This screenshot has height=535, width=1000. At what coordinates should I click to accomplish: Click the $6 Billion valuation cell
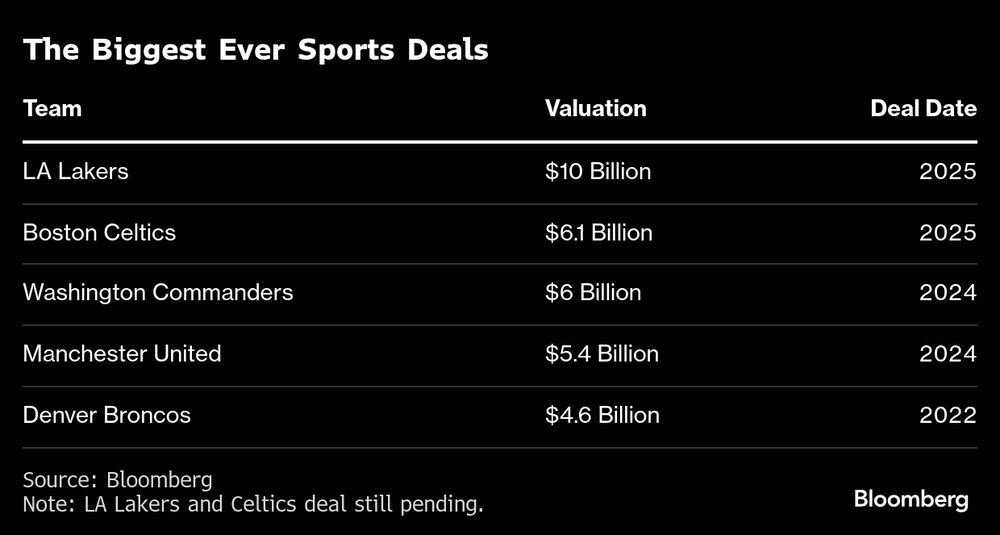593,292
